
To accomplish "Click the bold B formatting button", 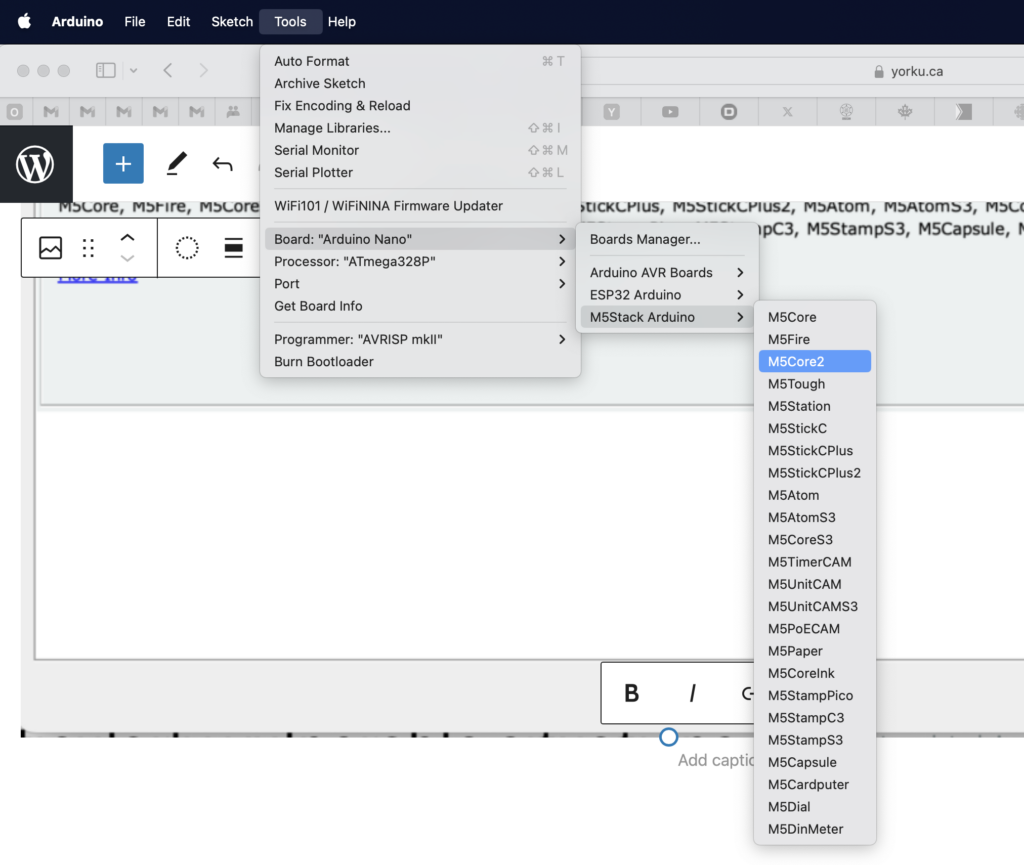I will click(632, 693).
